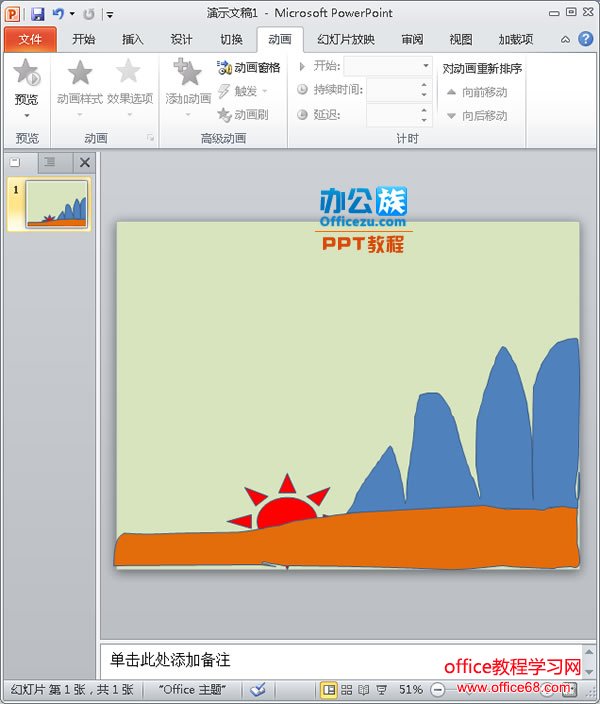Image resolution: width=600 pixels, height=704 pixels.
Task: Click the 51% zoom level
Action: [410, 690]
